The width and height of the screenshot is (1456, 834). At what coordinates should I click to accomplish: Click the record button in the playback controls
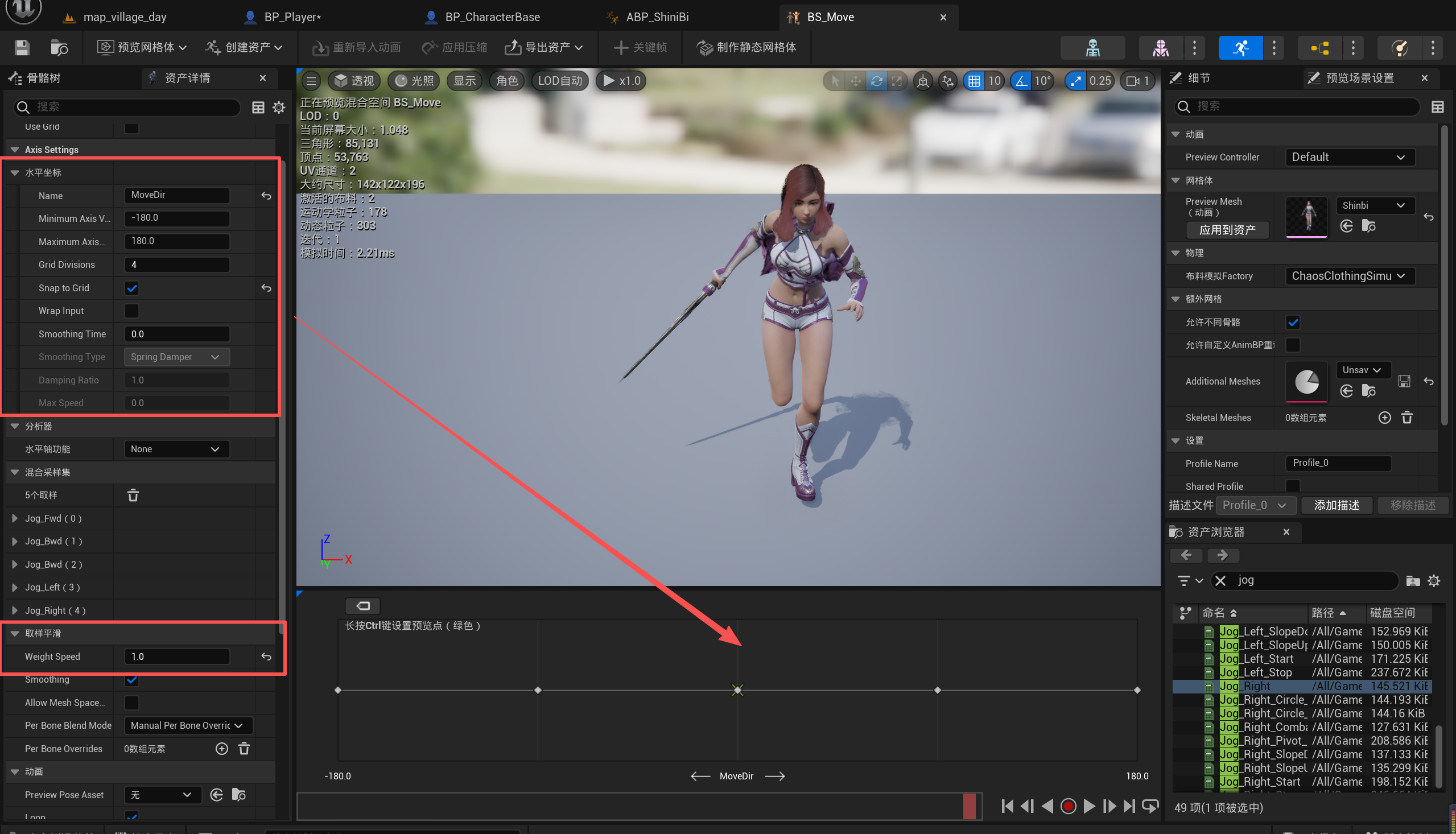(x=1068, y=806)
